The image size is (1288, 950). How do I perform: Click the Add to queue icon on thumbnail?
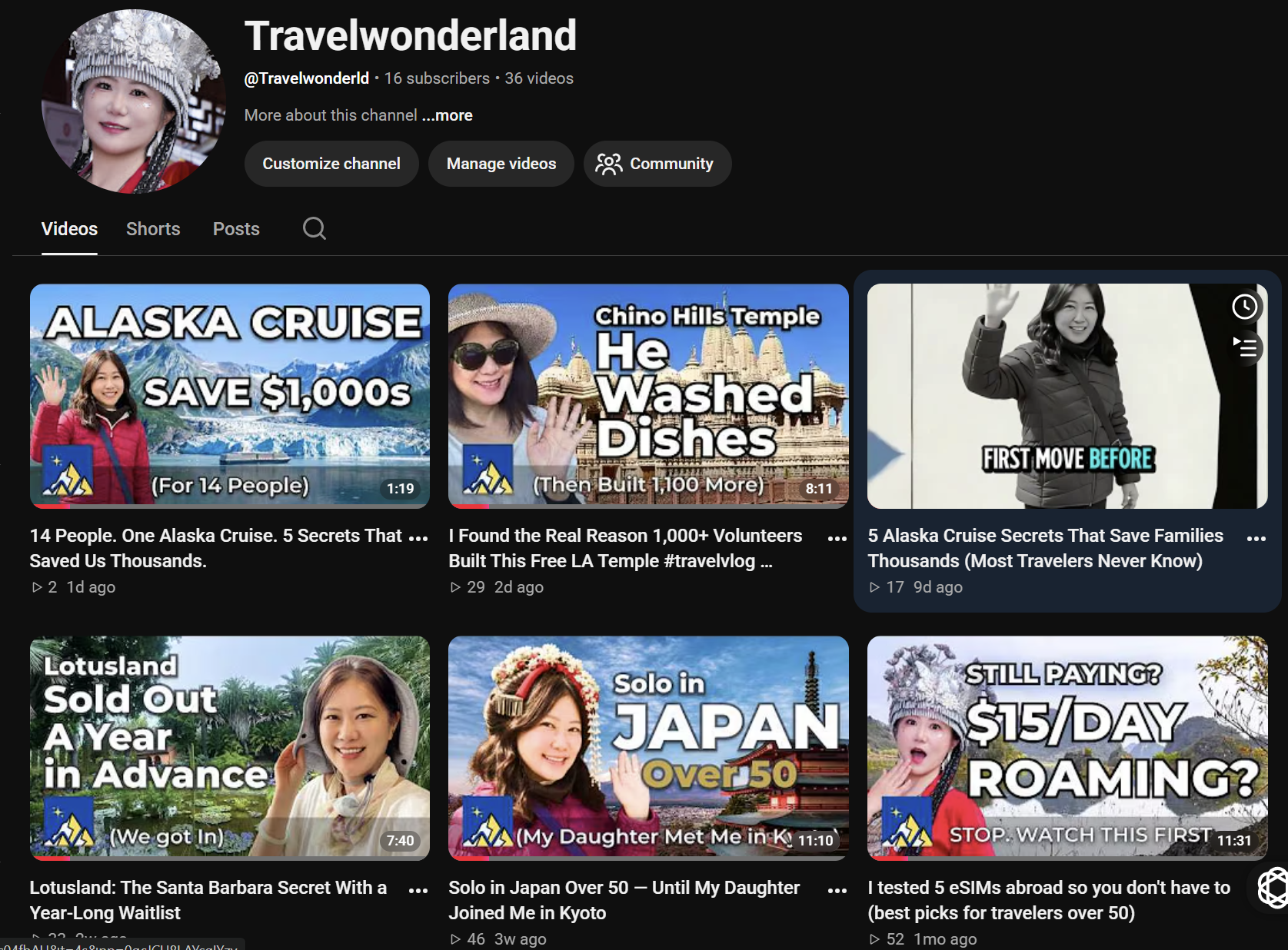[x=1244, y=347]
